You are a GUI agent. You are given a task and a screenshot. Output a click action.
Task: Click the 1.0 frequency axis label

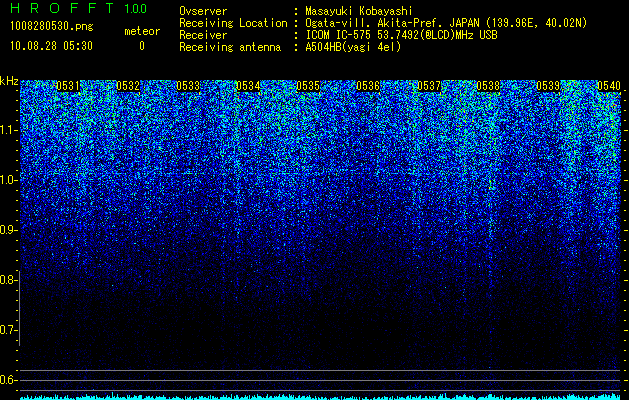tap(8, 181)
